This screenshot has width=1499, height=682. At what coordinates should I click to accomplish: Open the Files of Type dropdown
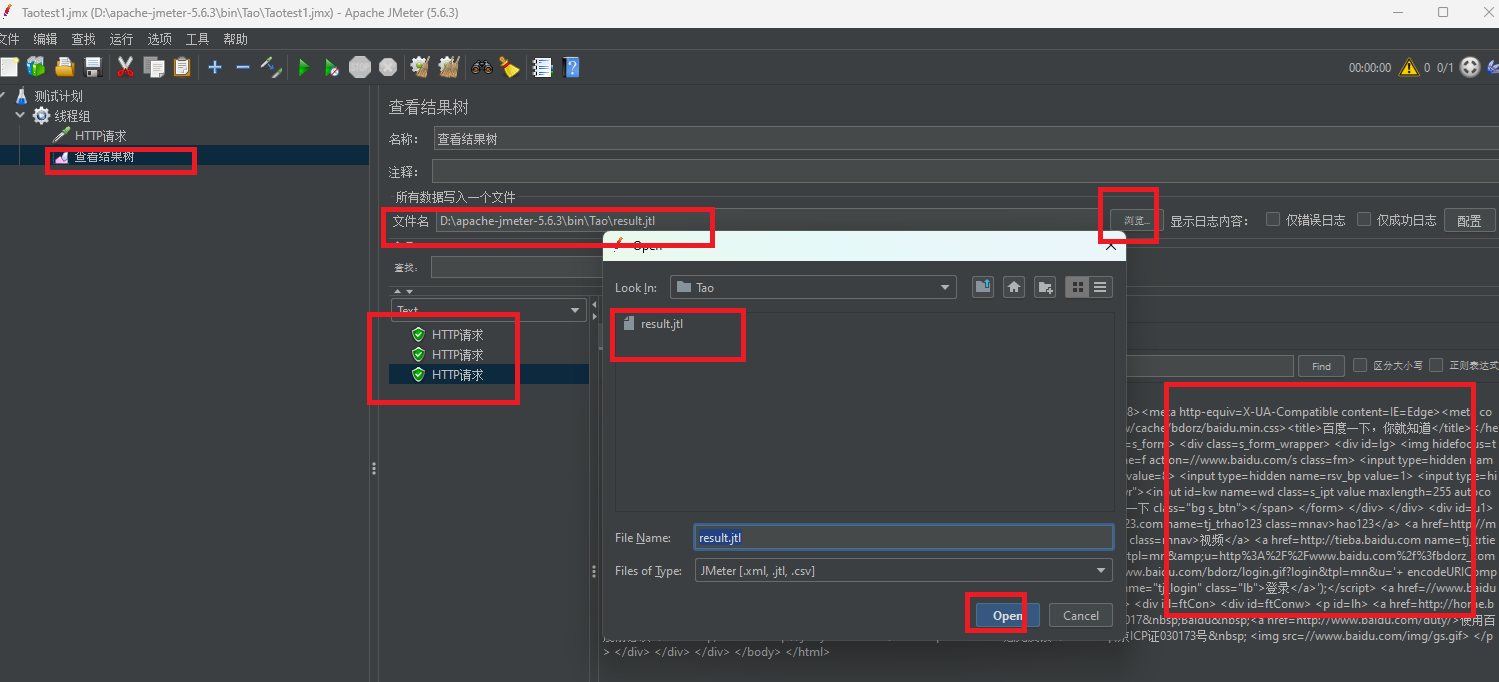tap(903, 571)
